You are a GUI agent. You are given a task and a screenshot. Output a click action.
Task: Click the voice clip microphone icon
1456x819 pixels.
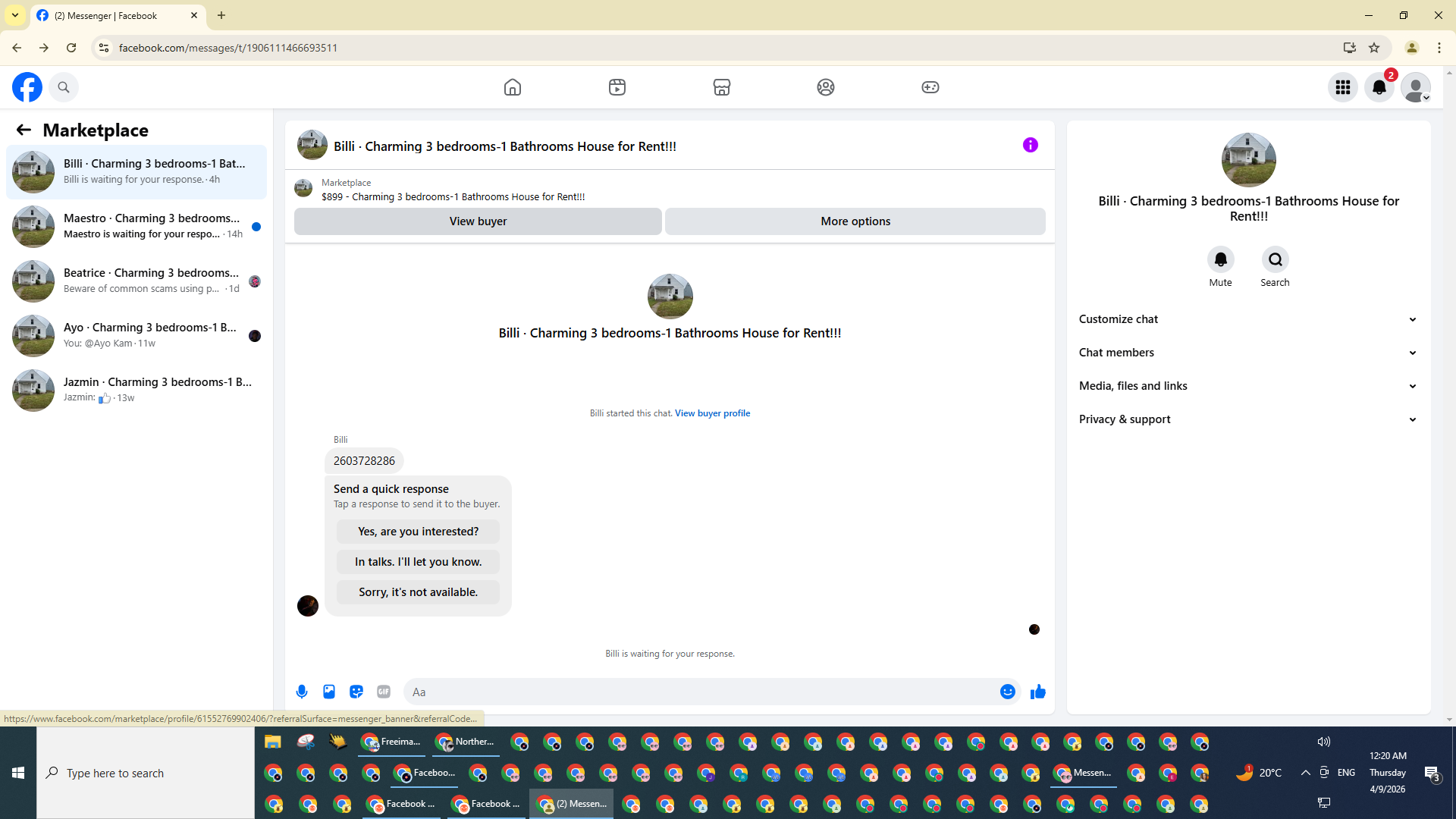click(x=302, y=692)
